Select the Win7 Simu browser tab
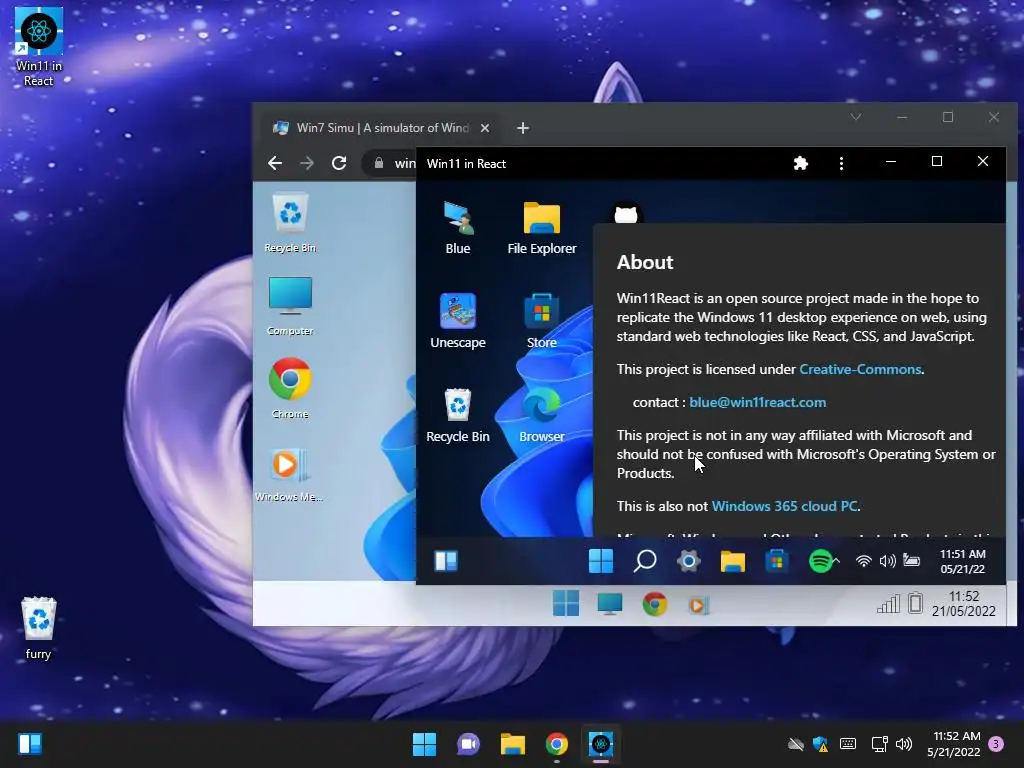1024x768 pixels. 381,127
